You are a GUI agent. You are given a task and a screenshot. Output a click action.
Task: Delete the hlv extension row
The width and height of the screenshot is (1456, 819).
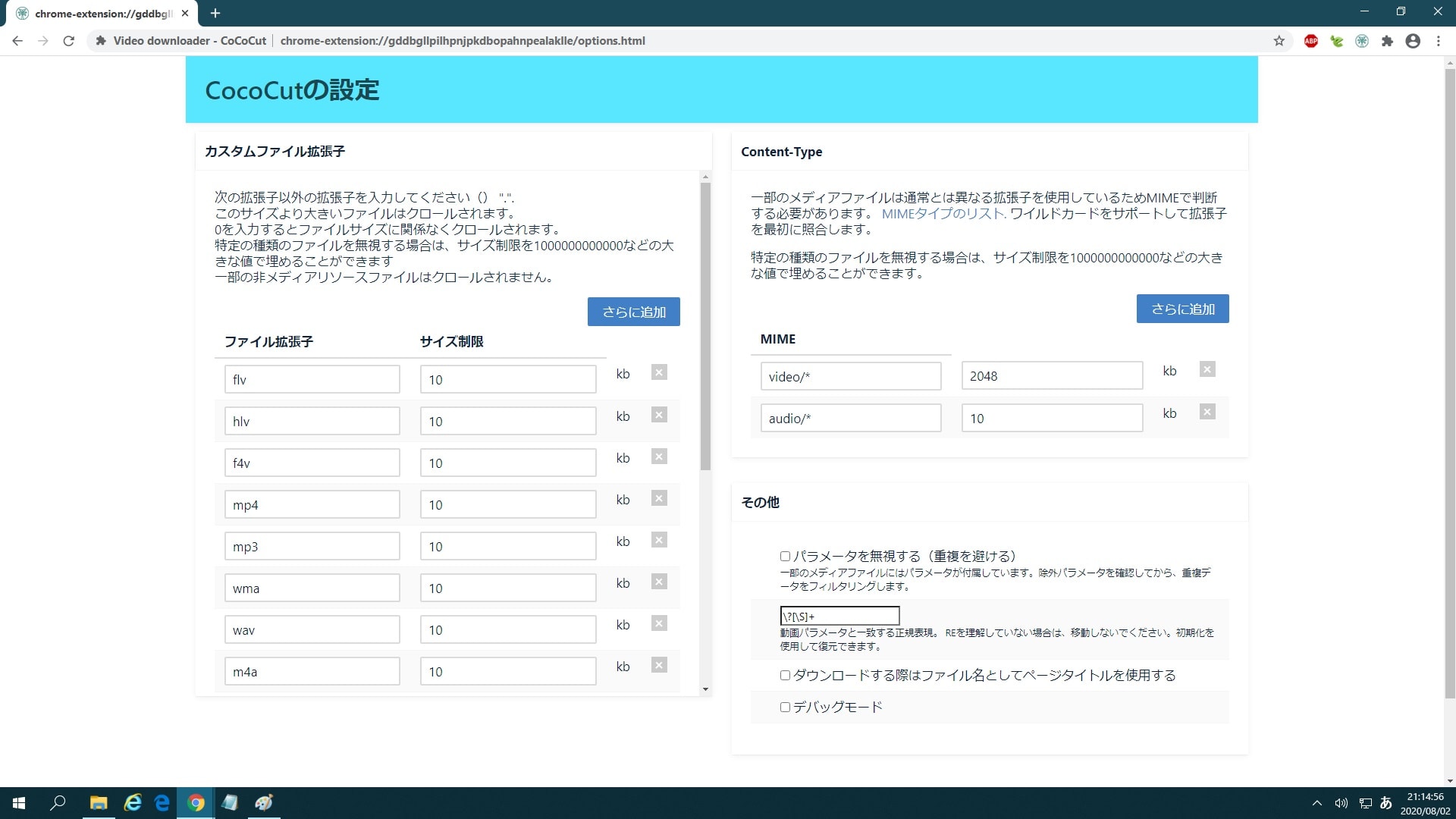coord(659,415)
